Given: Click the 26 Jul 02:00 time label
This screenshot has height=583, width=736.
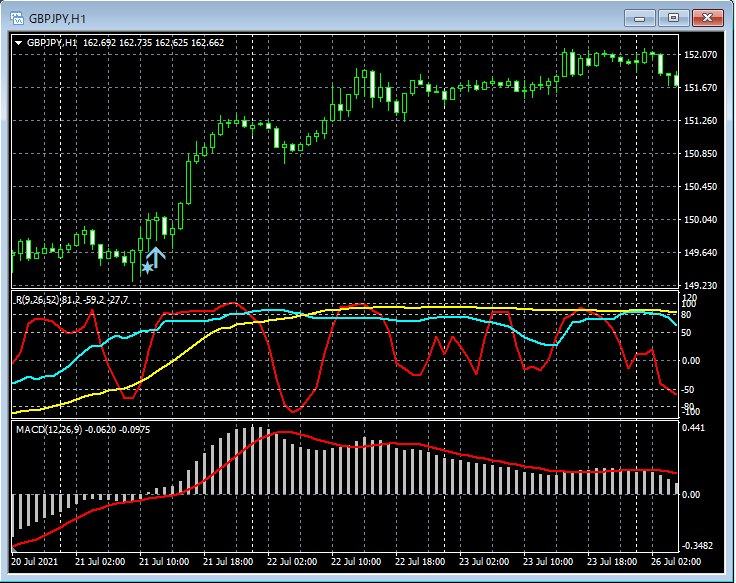Looking at the screenshot, I should click(675, 562).
